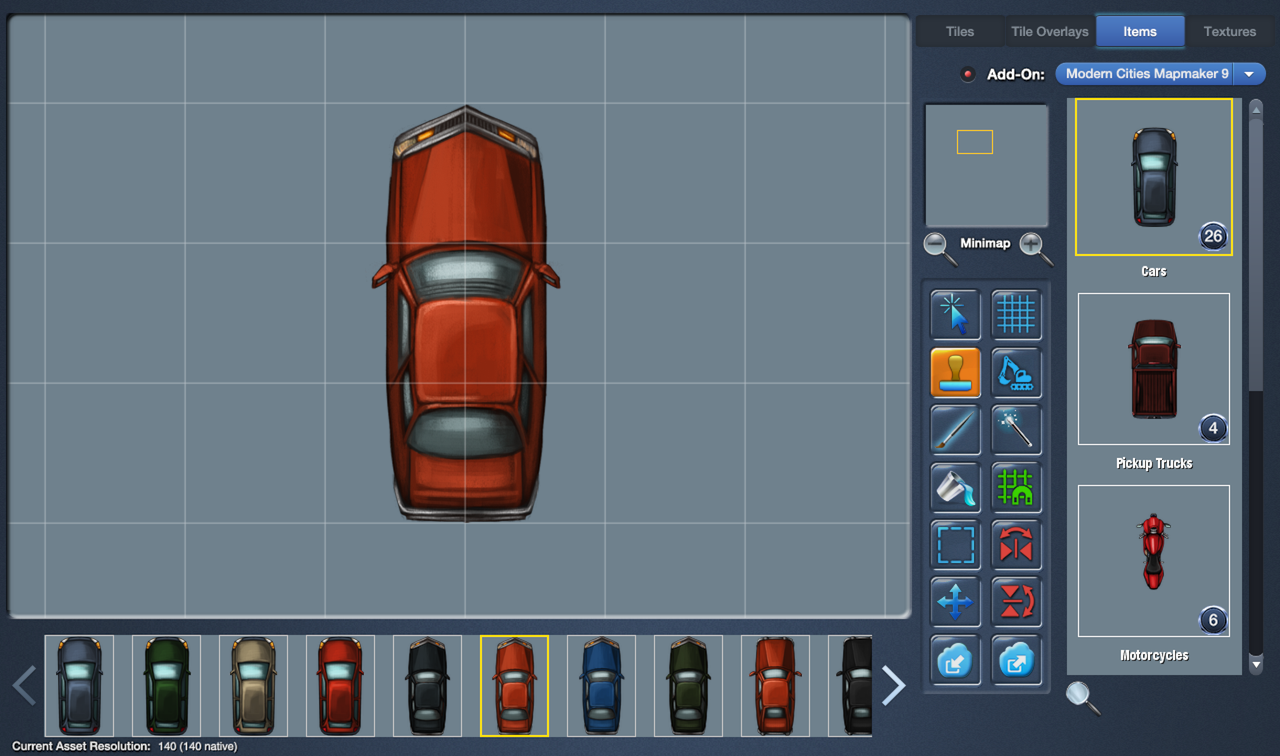Pick the dark green sedan in asset strip

688,686
